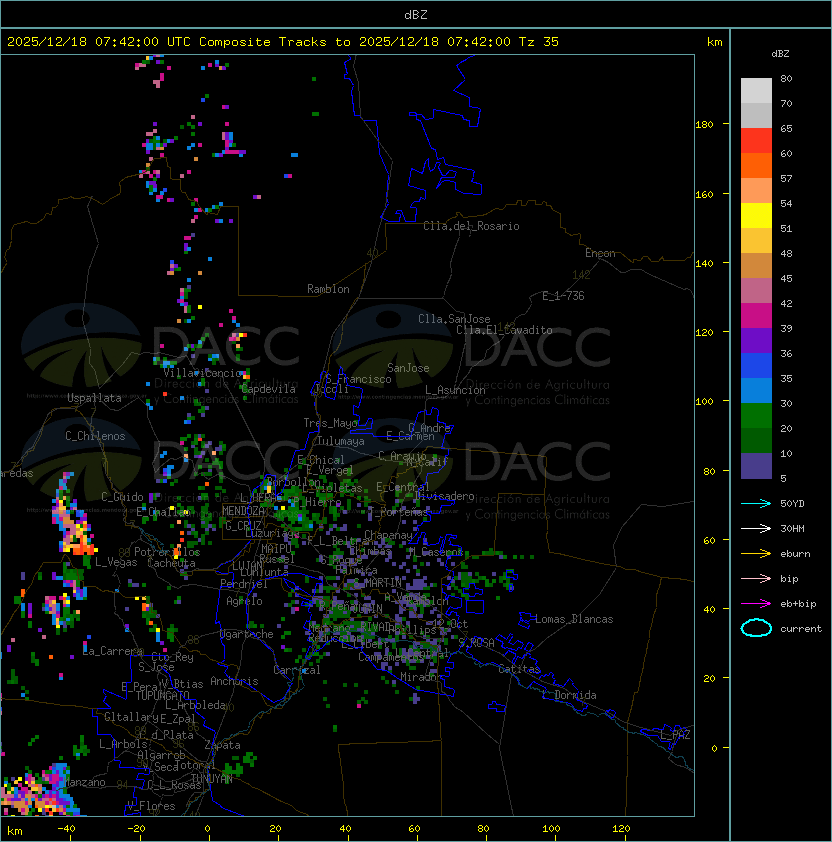Click the 'Potrerillos' map label

pyautogui.click(x=167, y=552)
